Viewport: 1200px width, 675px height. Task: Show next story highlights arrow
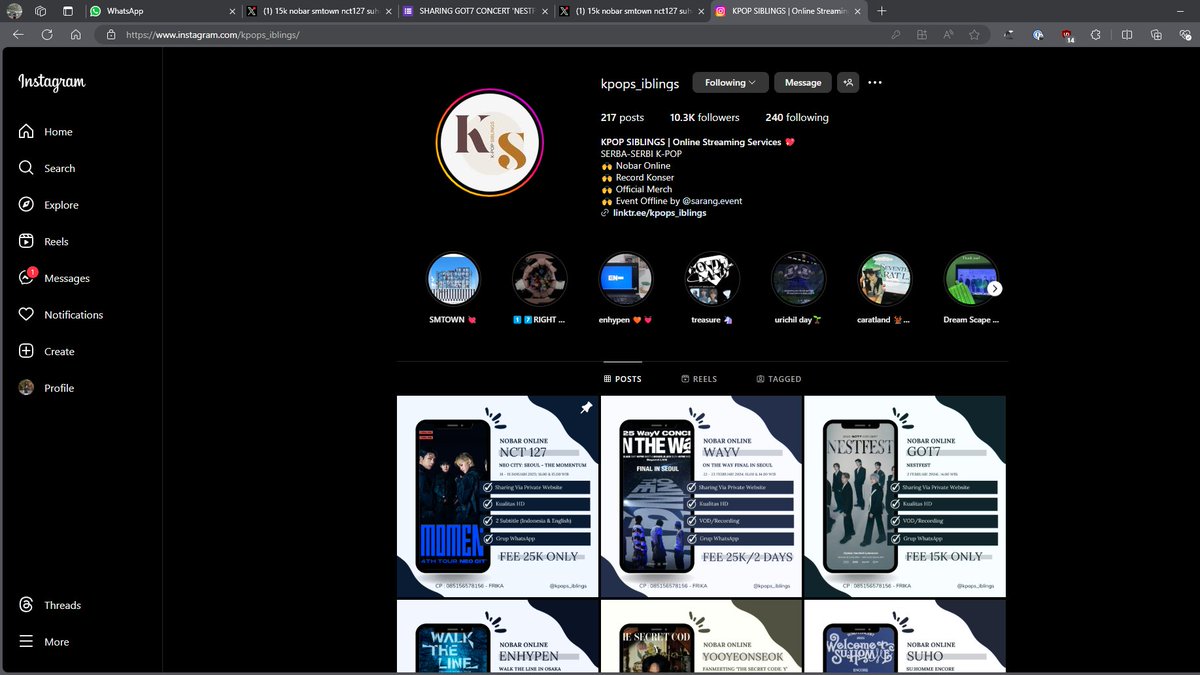point(995,288)
